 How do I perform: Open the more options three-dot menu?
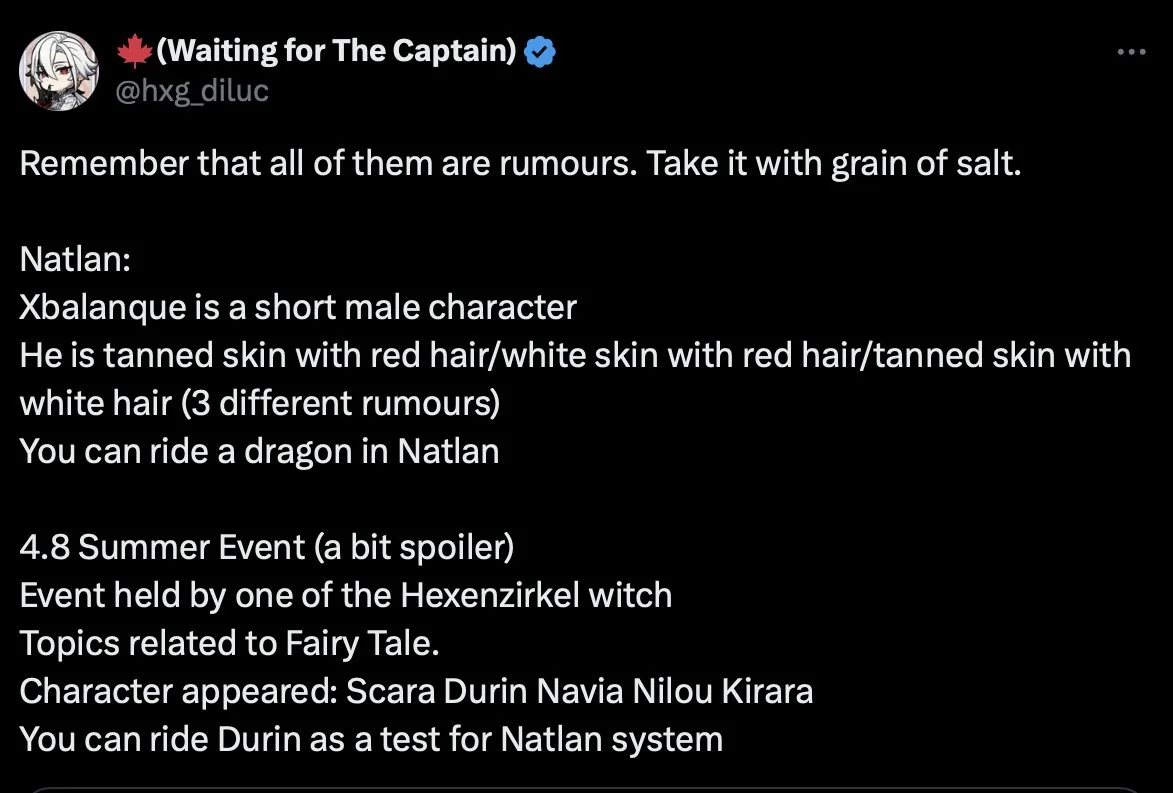1131,52
